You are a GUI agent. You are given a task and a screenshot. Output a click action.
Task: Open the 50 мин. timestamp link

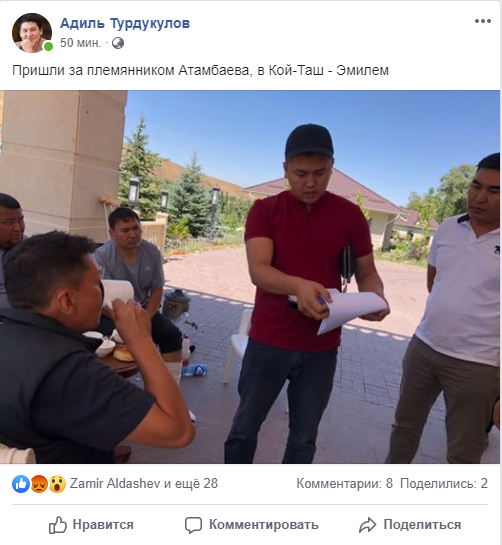81,43
